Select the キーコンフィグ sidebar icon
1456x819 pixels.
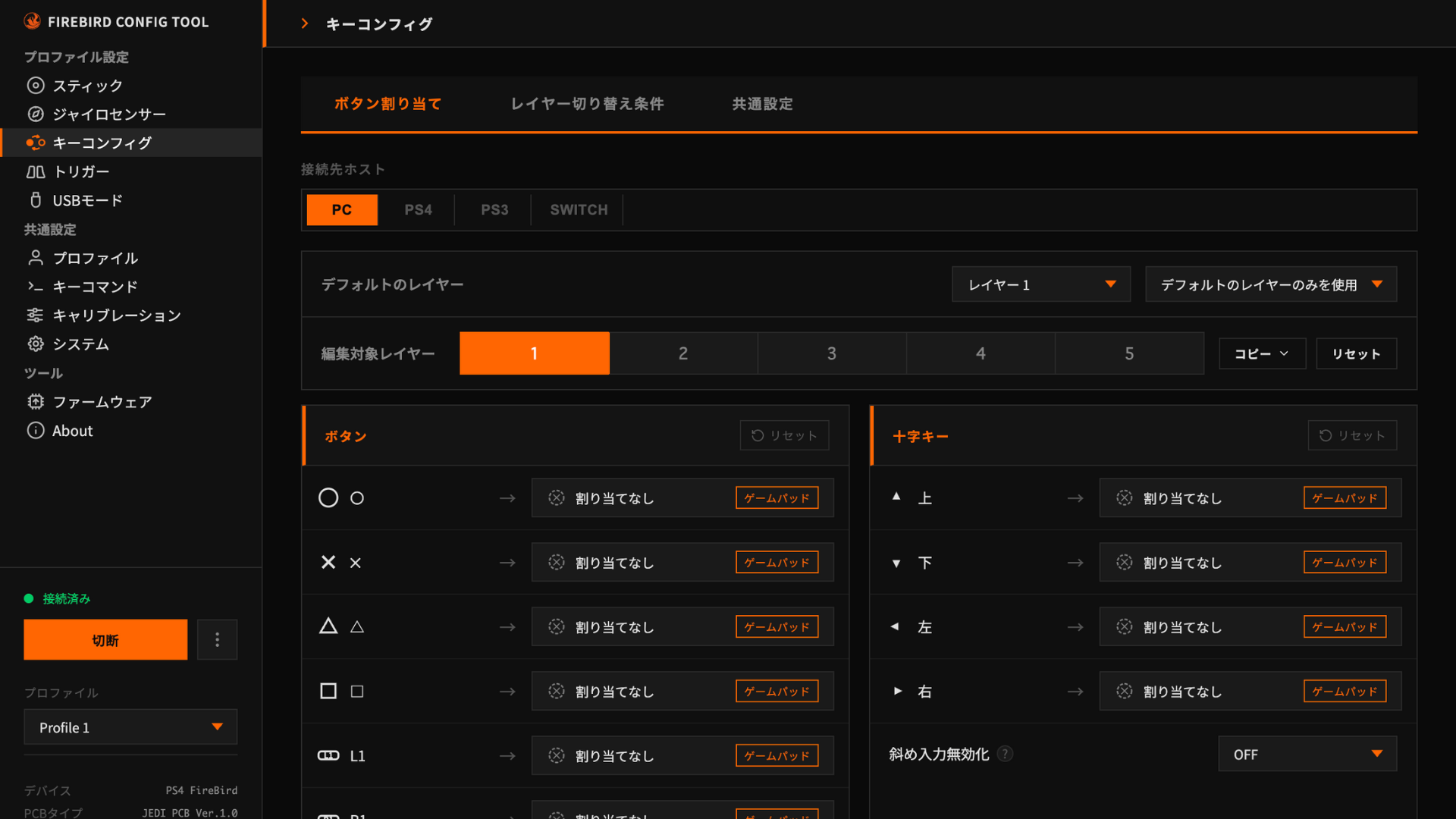click(36, 143)
